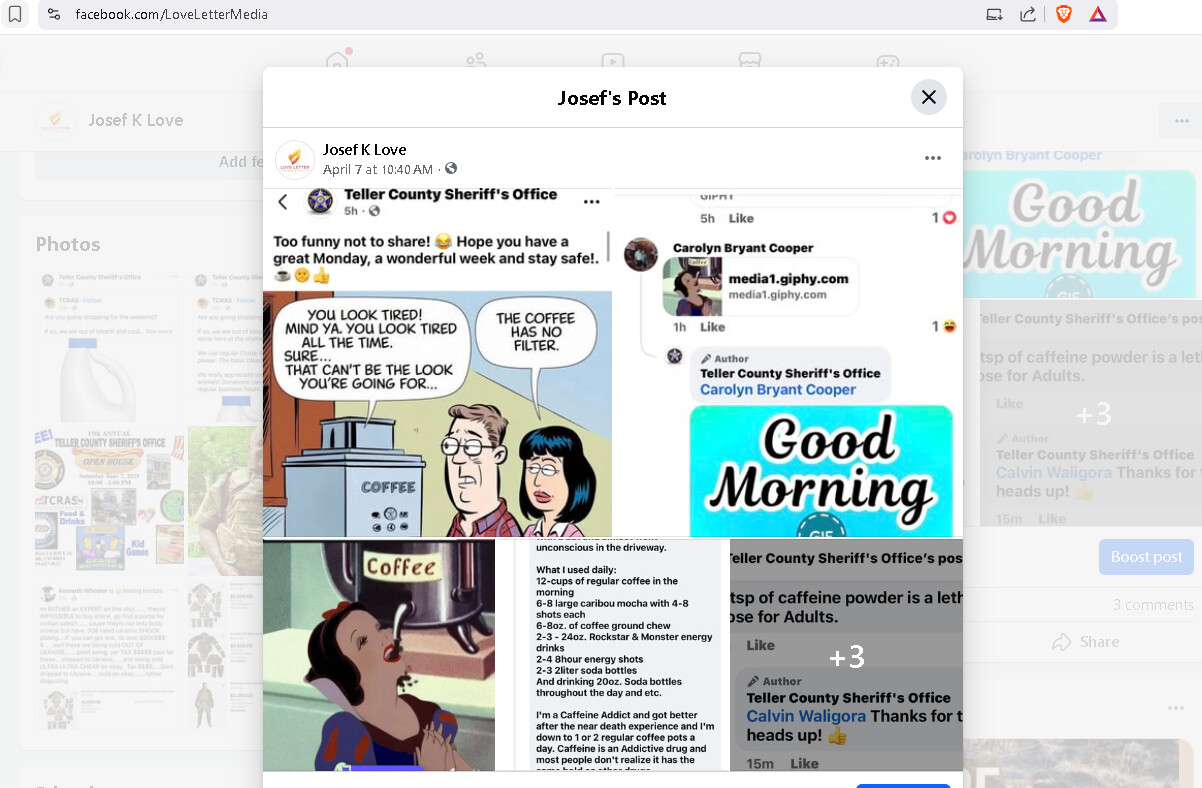Click the cast/media icon in address bar
1202x788 pixels.
pos(994,14)
